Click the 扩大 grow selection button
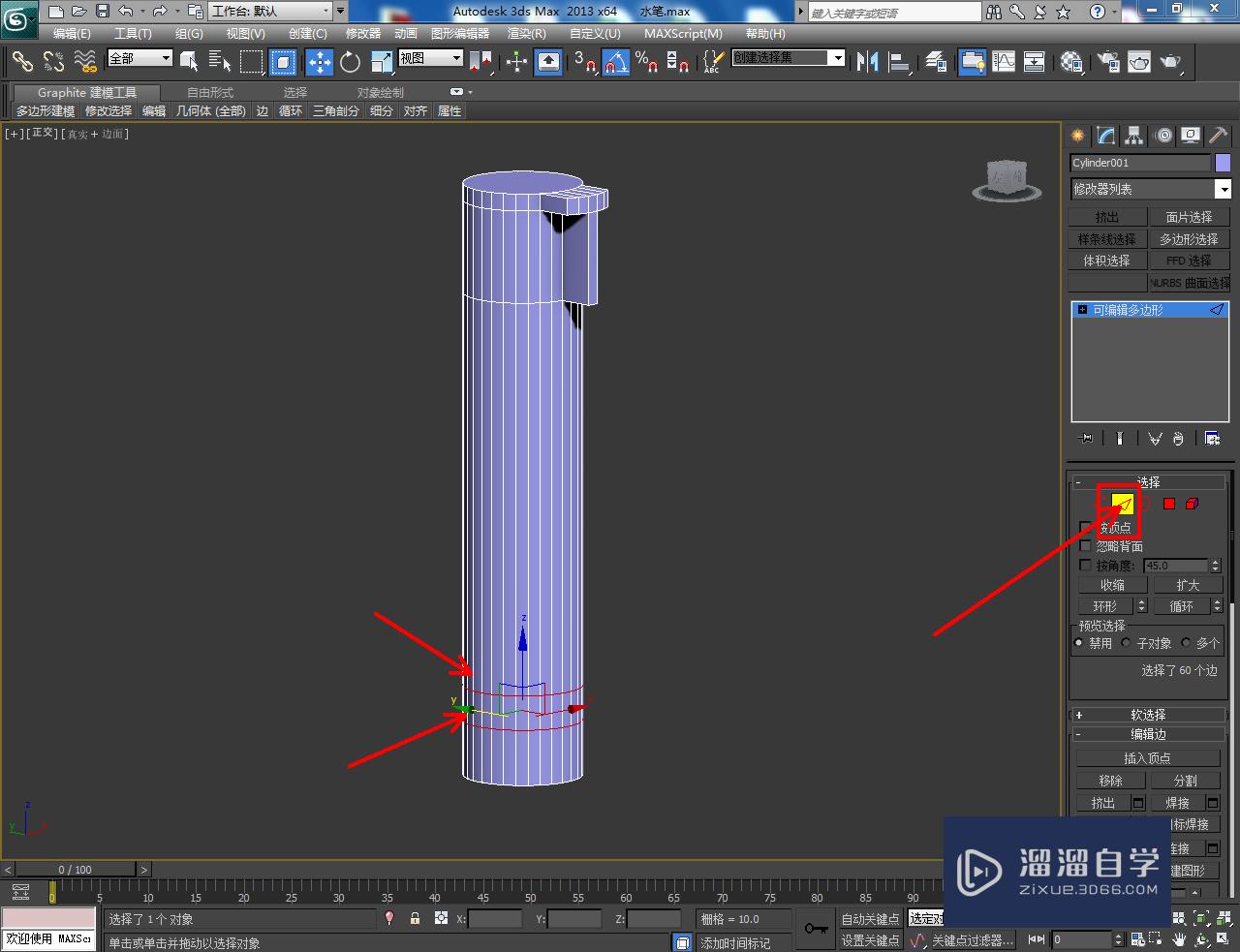Screen dimensions: 1240x952 (x=1188, y=585)
